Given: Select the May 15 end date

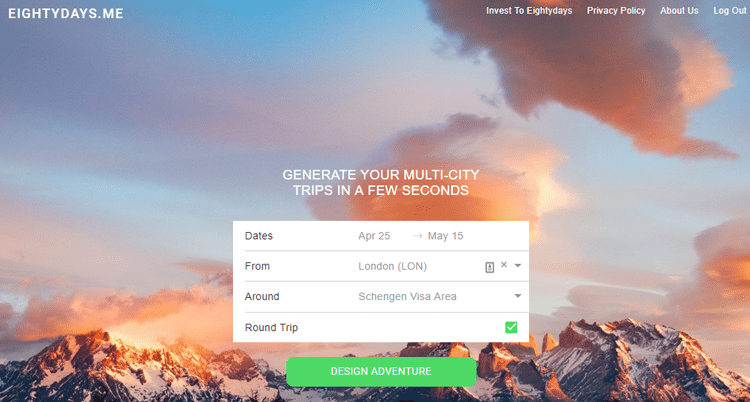Looking at the screenshot, I should click(445, 236).
